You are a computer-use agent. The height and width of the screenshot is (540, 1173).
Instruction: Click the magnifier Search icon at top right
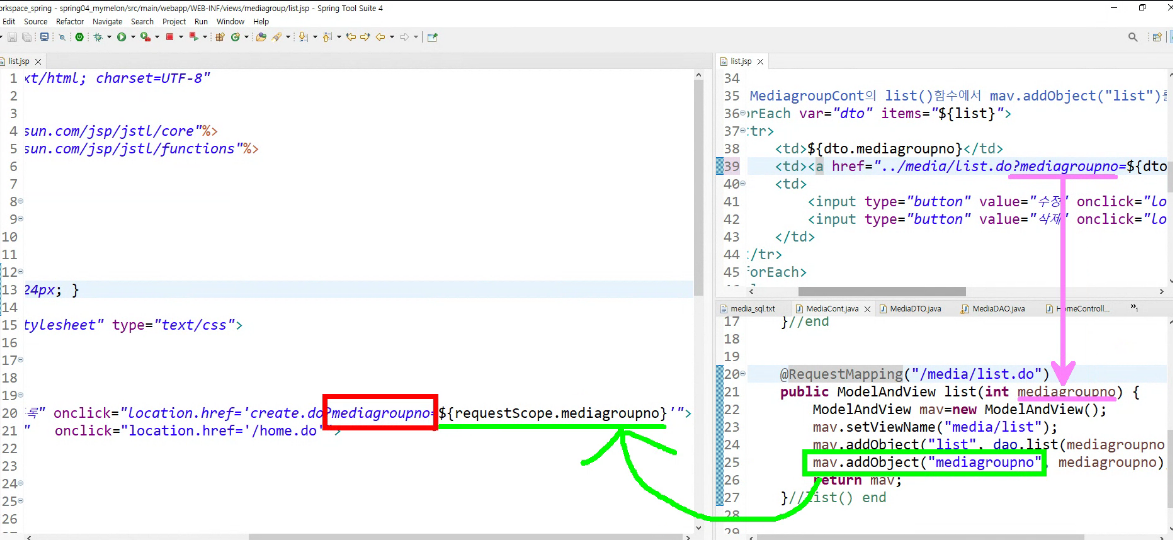[1133, 37]
